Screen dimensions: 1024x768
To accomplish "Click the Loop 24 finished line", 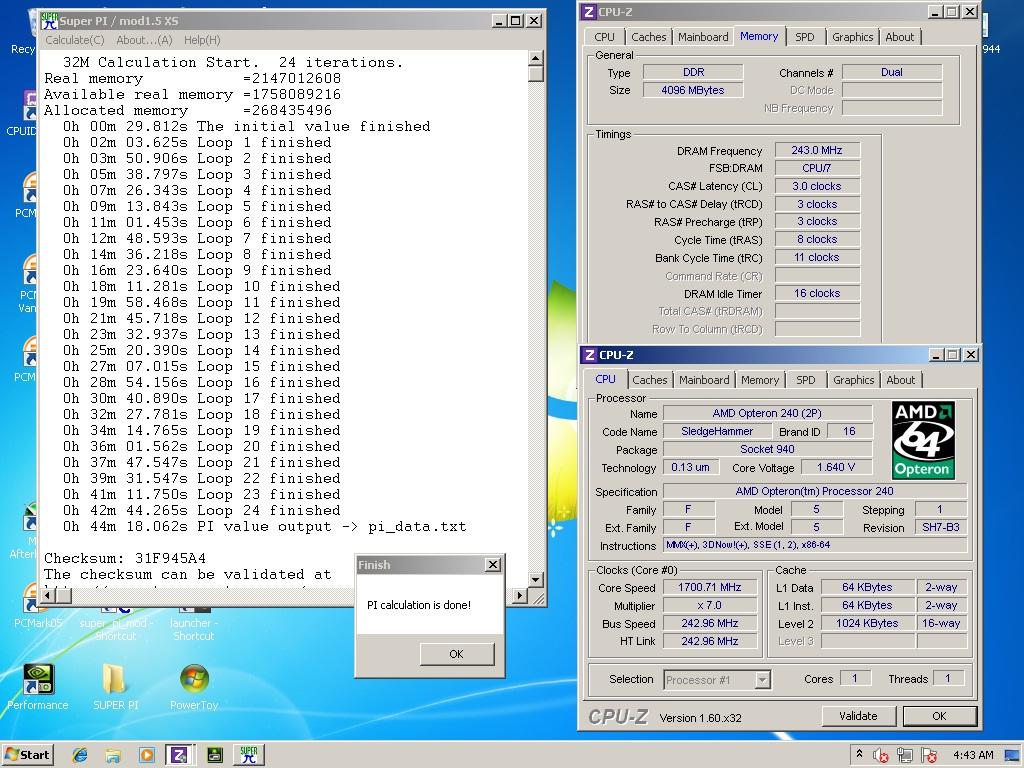I will (x=202, y=510).
